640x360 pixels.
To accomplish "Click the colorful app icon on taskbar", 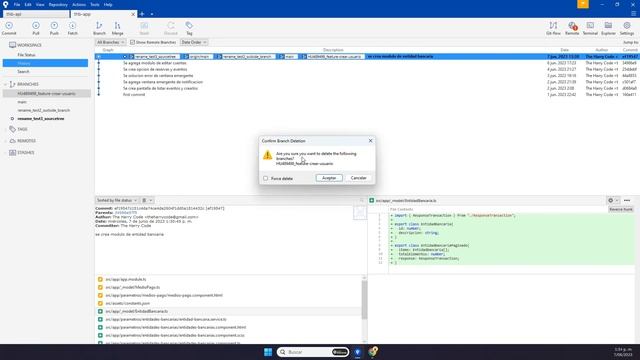I will point(373,351).
